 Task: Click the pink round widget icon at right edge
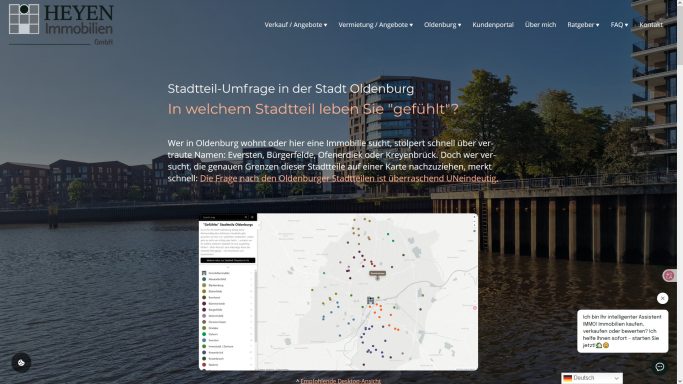[x=669, y=276]
